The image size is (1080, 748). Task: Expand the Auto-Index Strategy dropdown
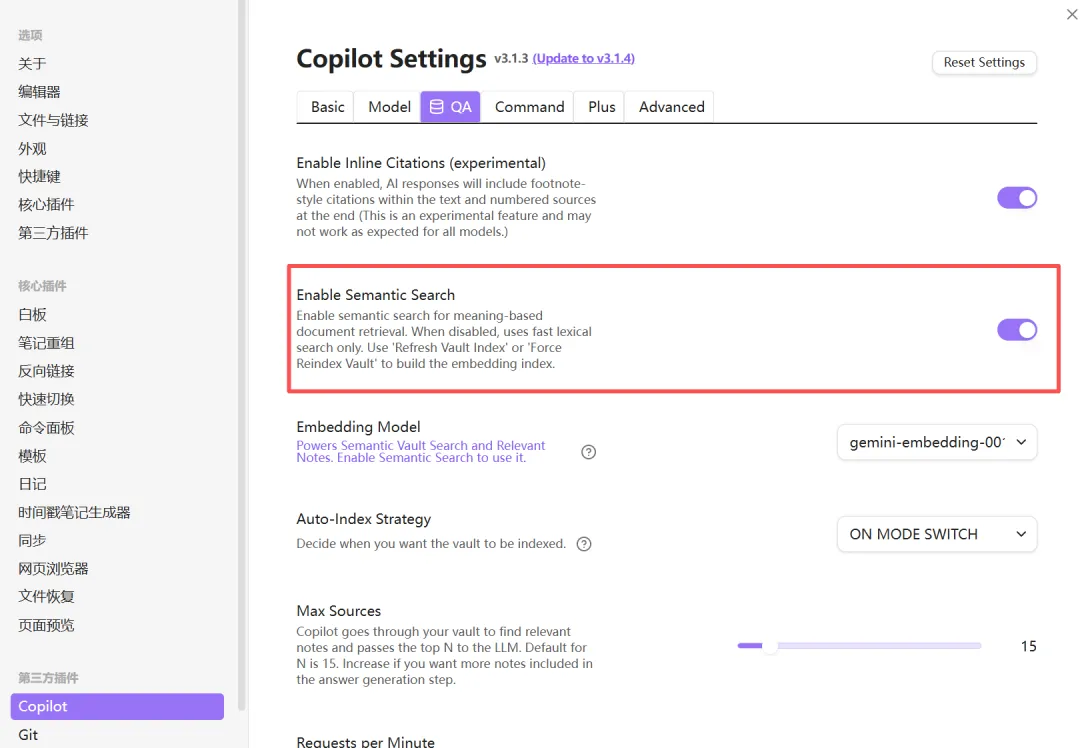936,534
